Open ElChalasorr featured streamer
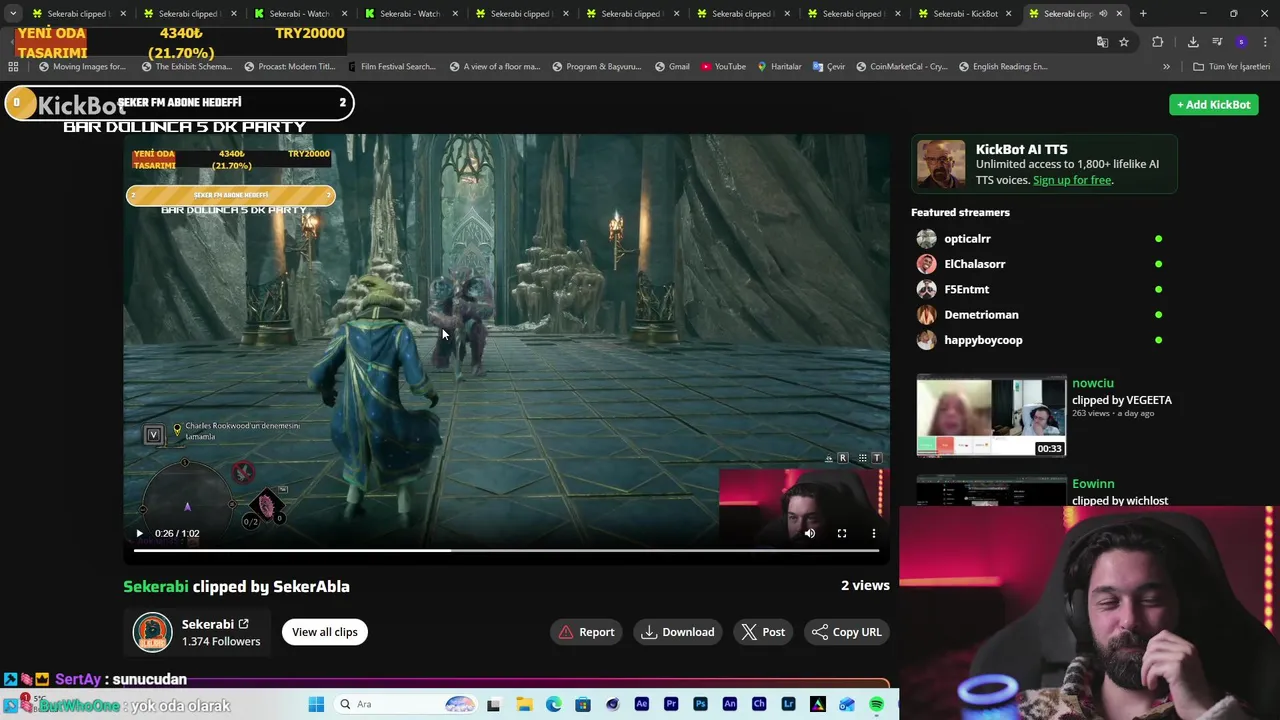Screen dimensions: 1280x720 [x=975, y=264]
